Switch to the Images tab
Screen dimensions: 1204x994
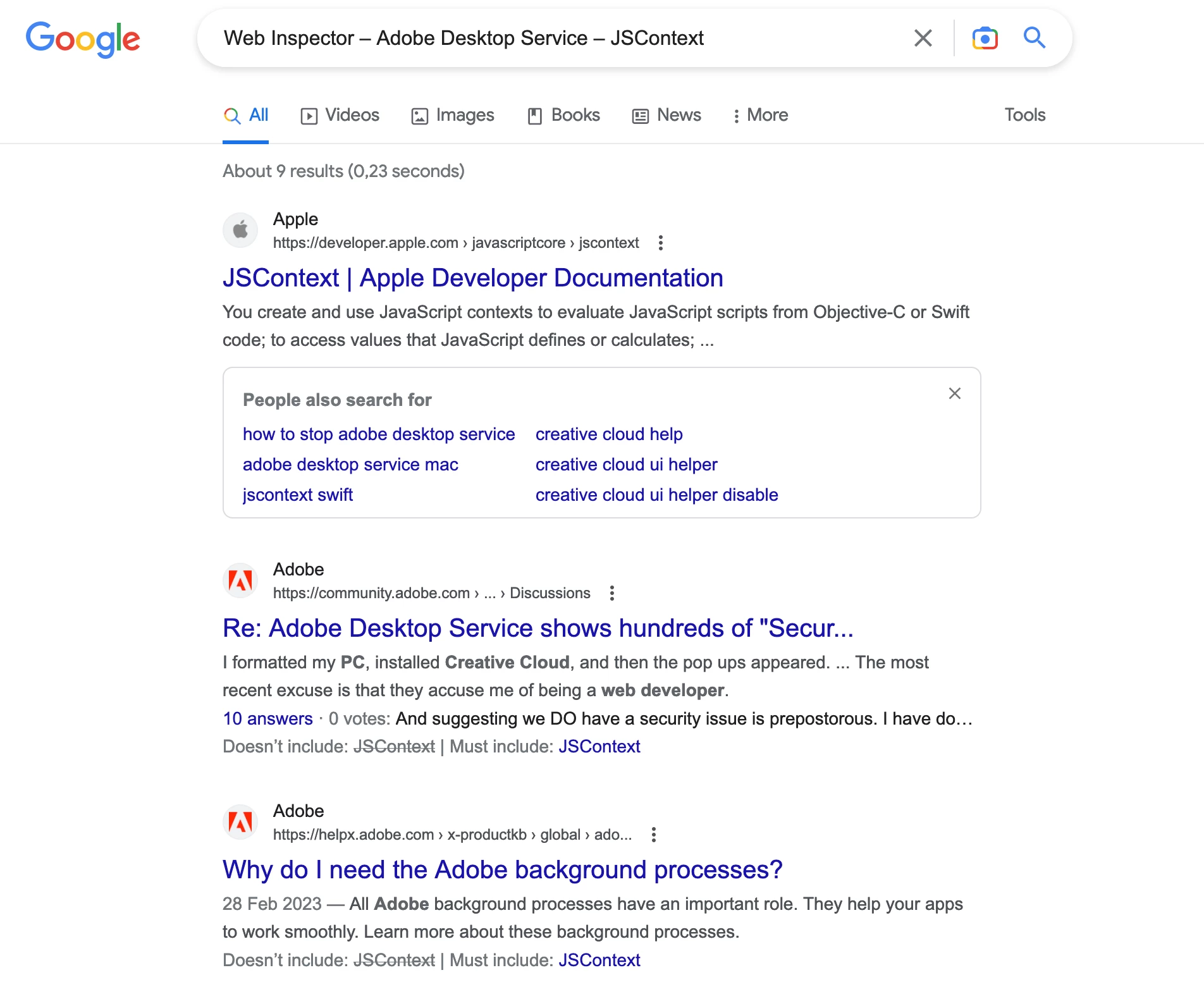pyautogui.click(x=453, y=115)
